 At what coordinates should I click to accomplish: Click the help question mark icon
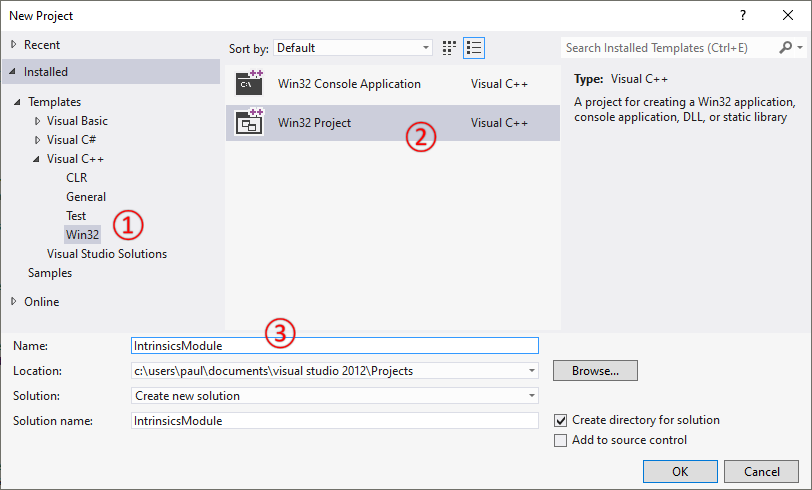tap(742, 16)
